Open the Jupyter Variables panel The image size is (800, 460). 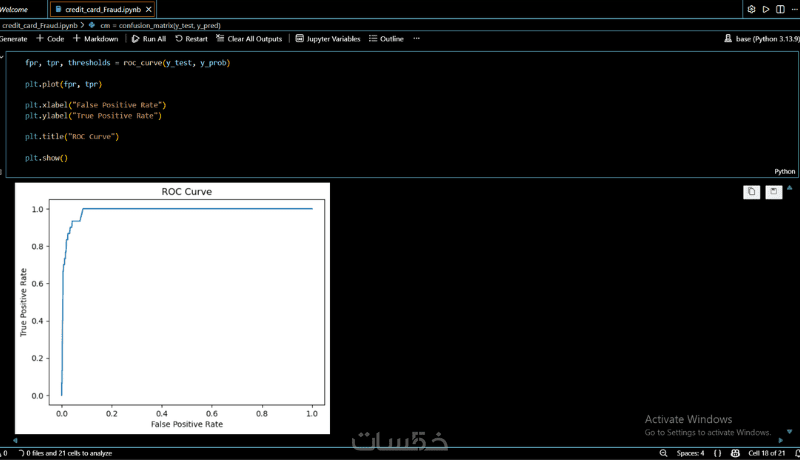(x=328, y=39)
